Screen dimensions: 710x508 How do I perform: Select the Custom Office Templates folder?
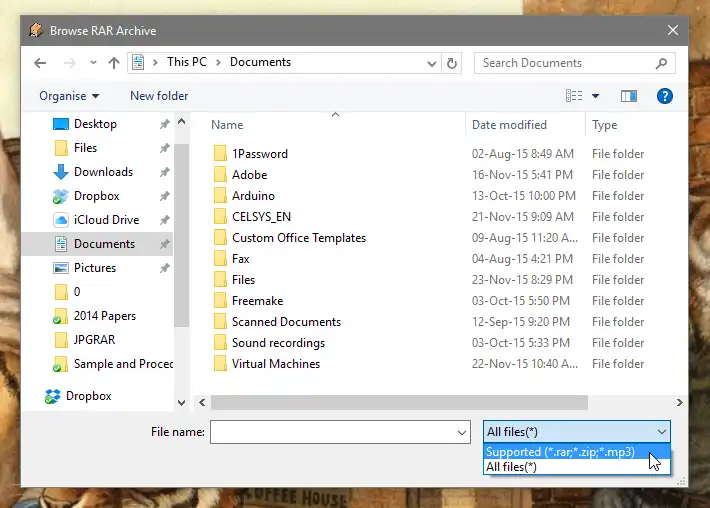click(x=299, y=238)
